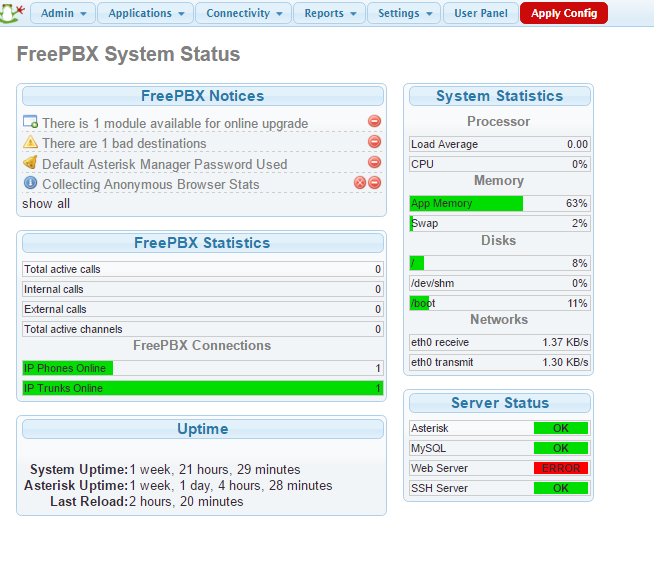The width and height of the screenshot is (654, 562).
Task: Dismiss the module upgrade notice
Action: pos(375,121)
